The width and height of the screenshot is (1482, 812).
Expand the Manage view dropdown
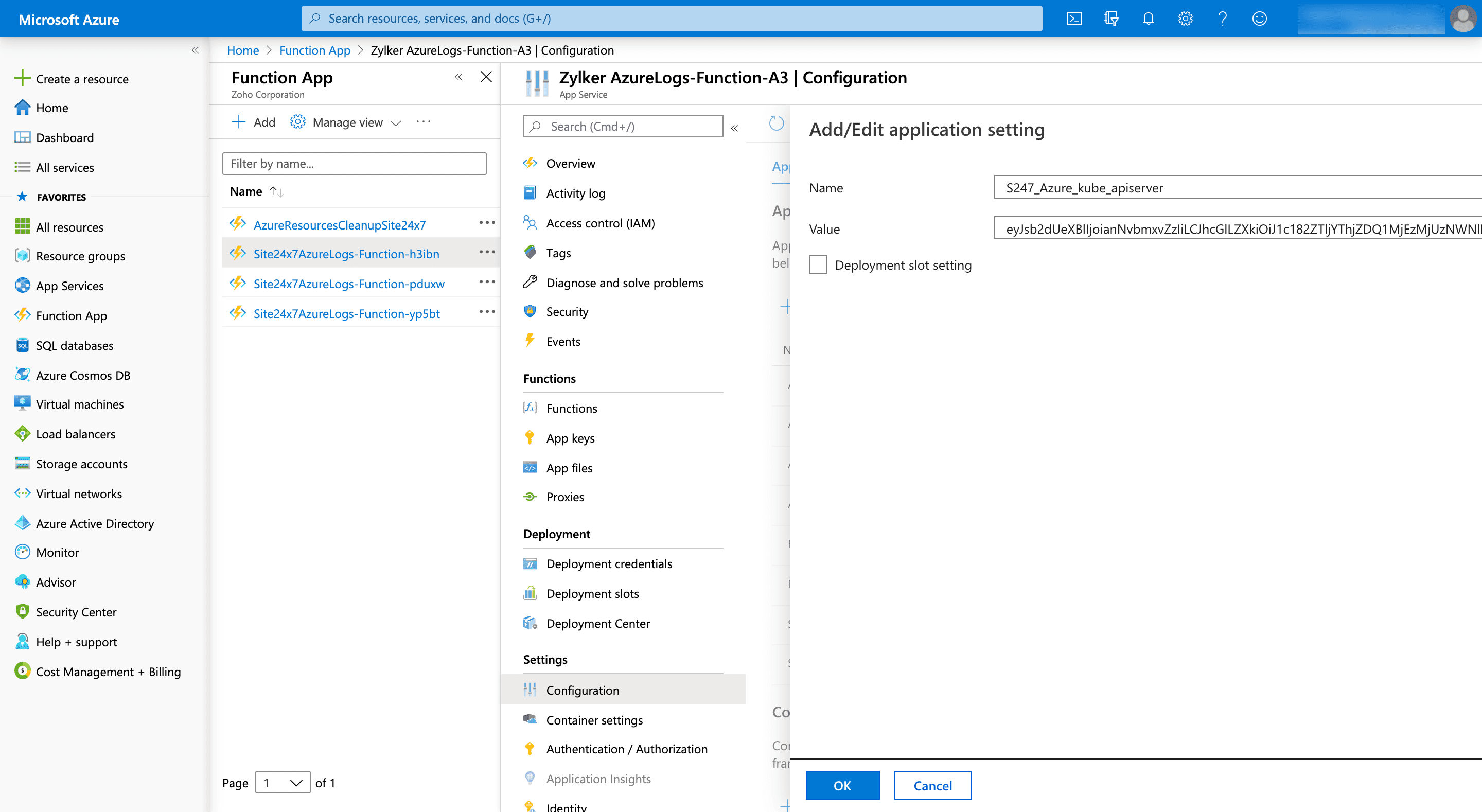(x=396, y=122)
